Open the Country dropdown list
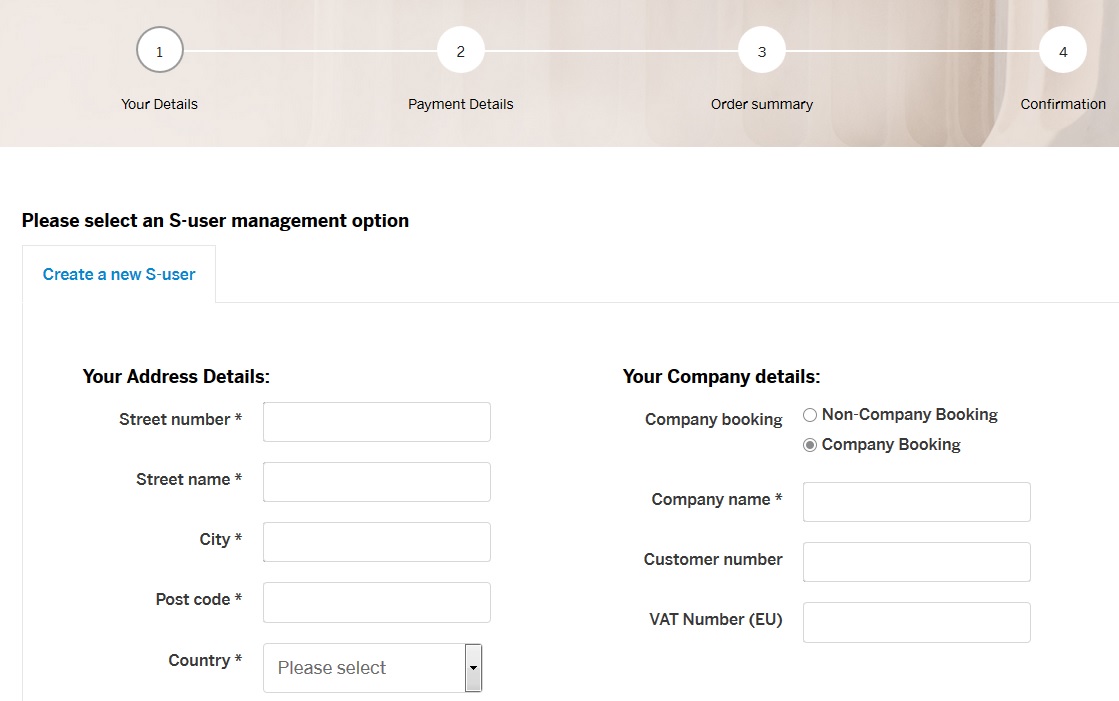Screen dimensions: 1119x701 pos(364,668)
